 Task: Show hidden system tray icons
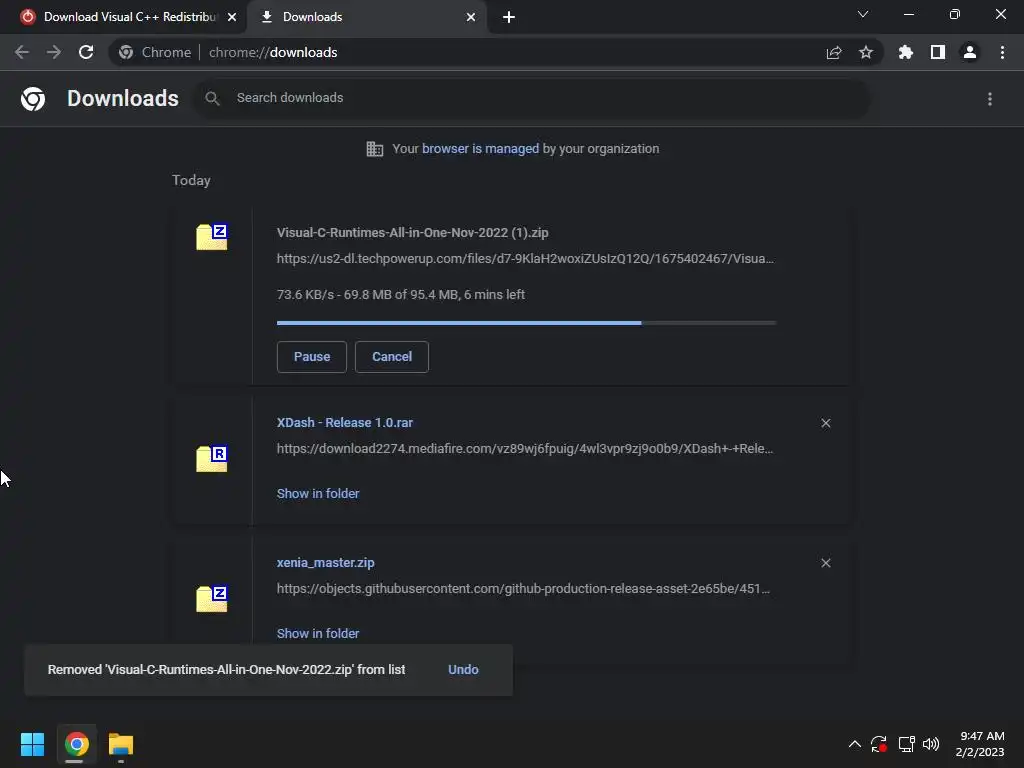854,744
